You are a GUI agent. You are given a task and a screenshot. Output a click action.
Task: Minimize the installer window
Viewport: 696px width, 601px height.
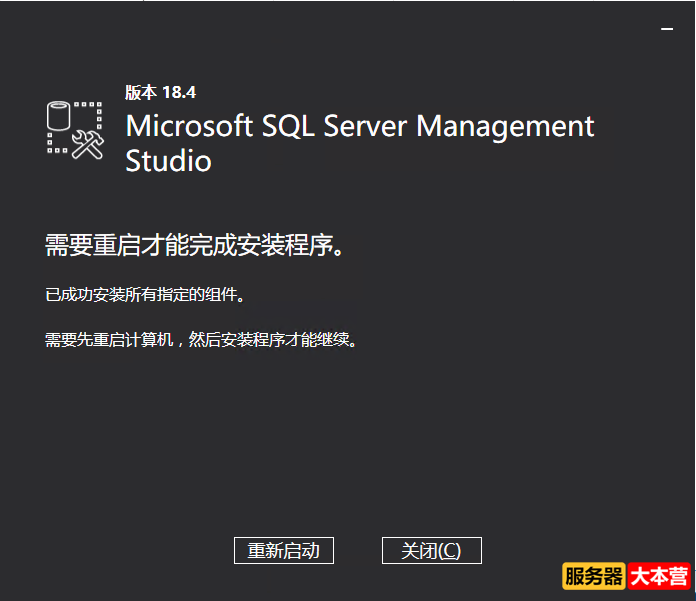pos(667,29)
